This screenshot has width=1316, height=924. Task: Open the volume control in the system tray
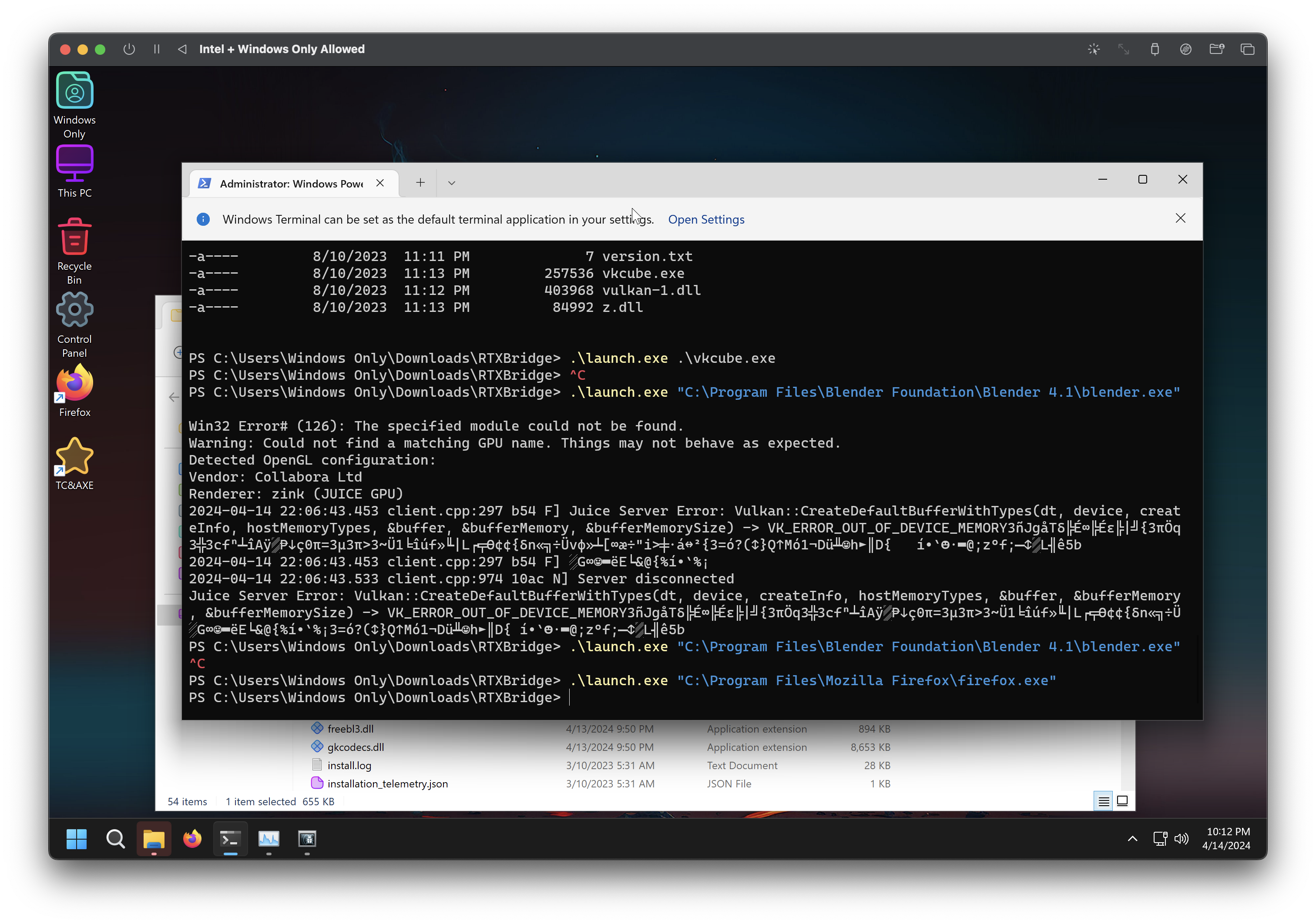[x=1181, y=839]
